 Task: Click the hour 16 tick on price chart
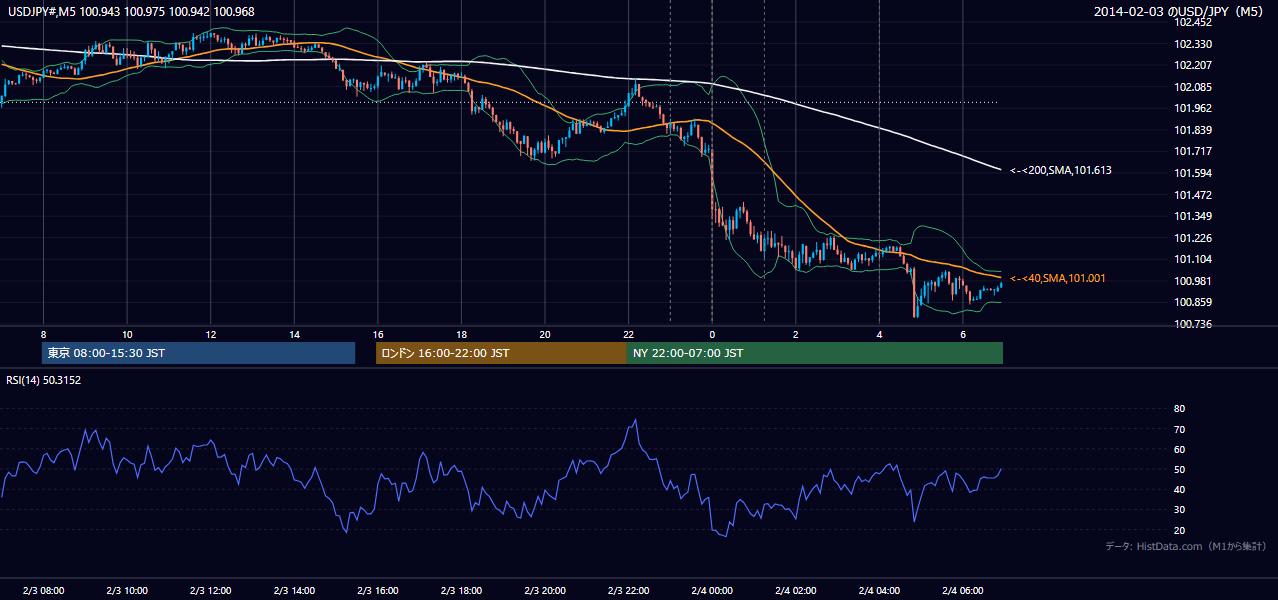click(378, 334)
